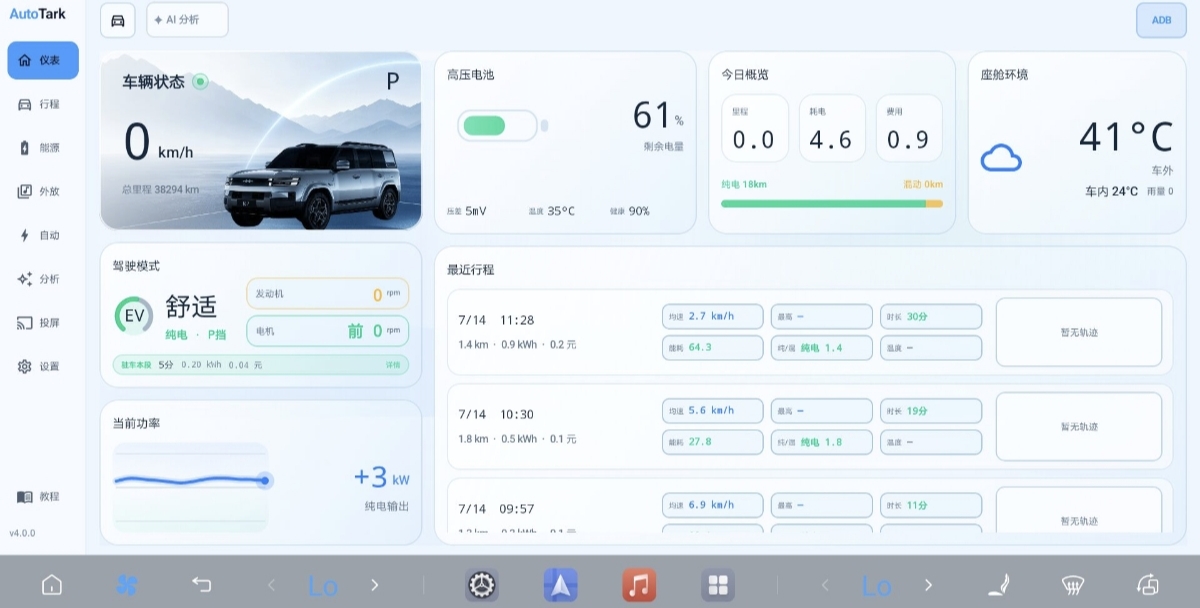Click the 均速 2.7 km/h chip
The height and width of the screenshot is (608, 1200).
click(x=713, y=316)
